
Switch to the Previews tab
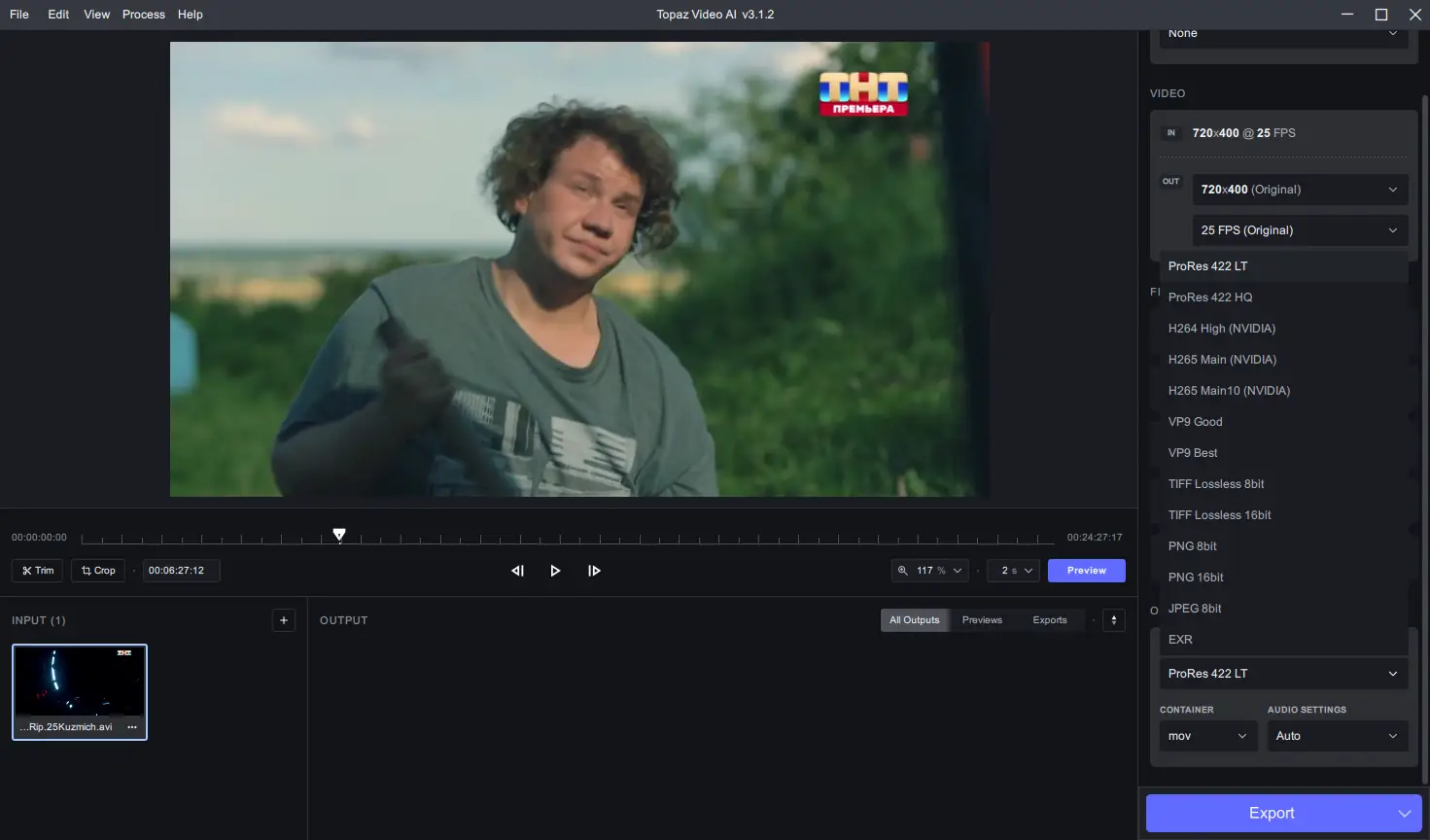point(982,620)
